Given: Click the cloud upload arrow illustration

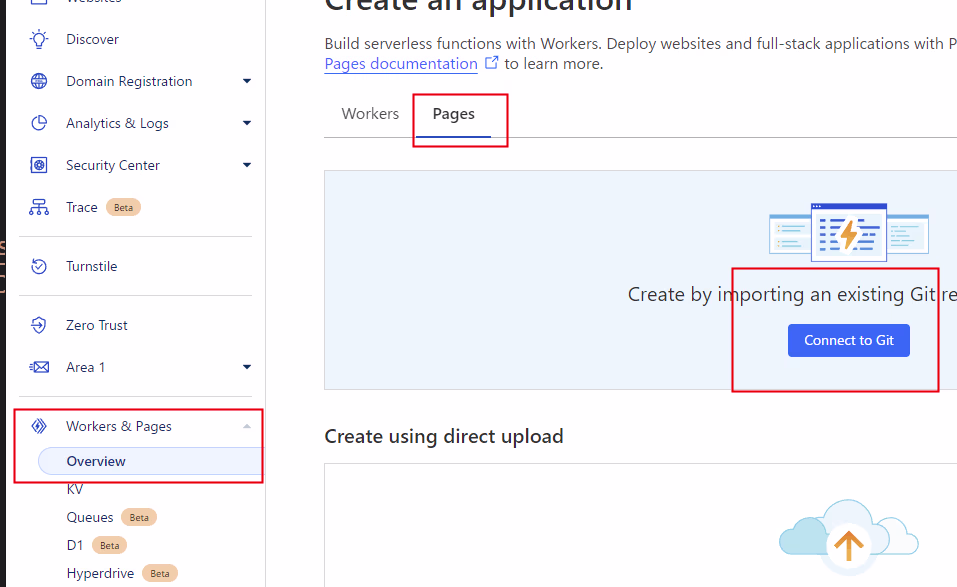Looking at the screenshot, I should point(848,537).
